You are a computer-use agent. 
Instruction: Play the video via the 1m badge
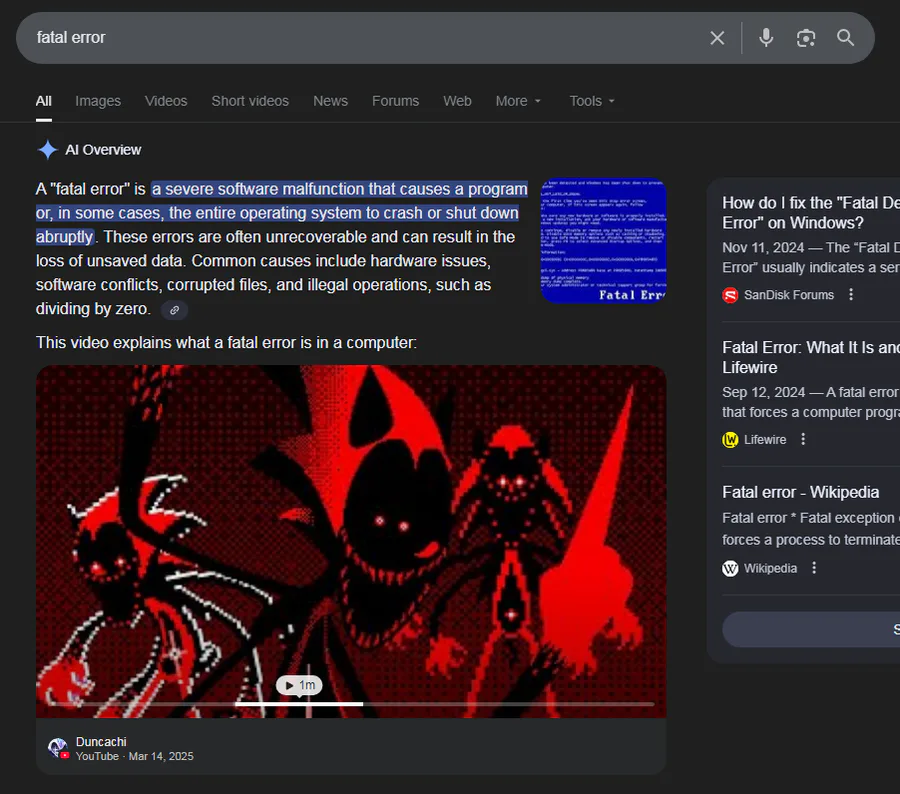(x=300, y=685)
